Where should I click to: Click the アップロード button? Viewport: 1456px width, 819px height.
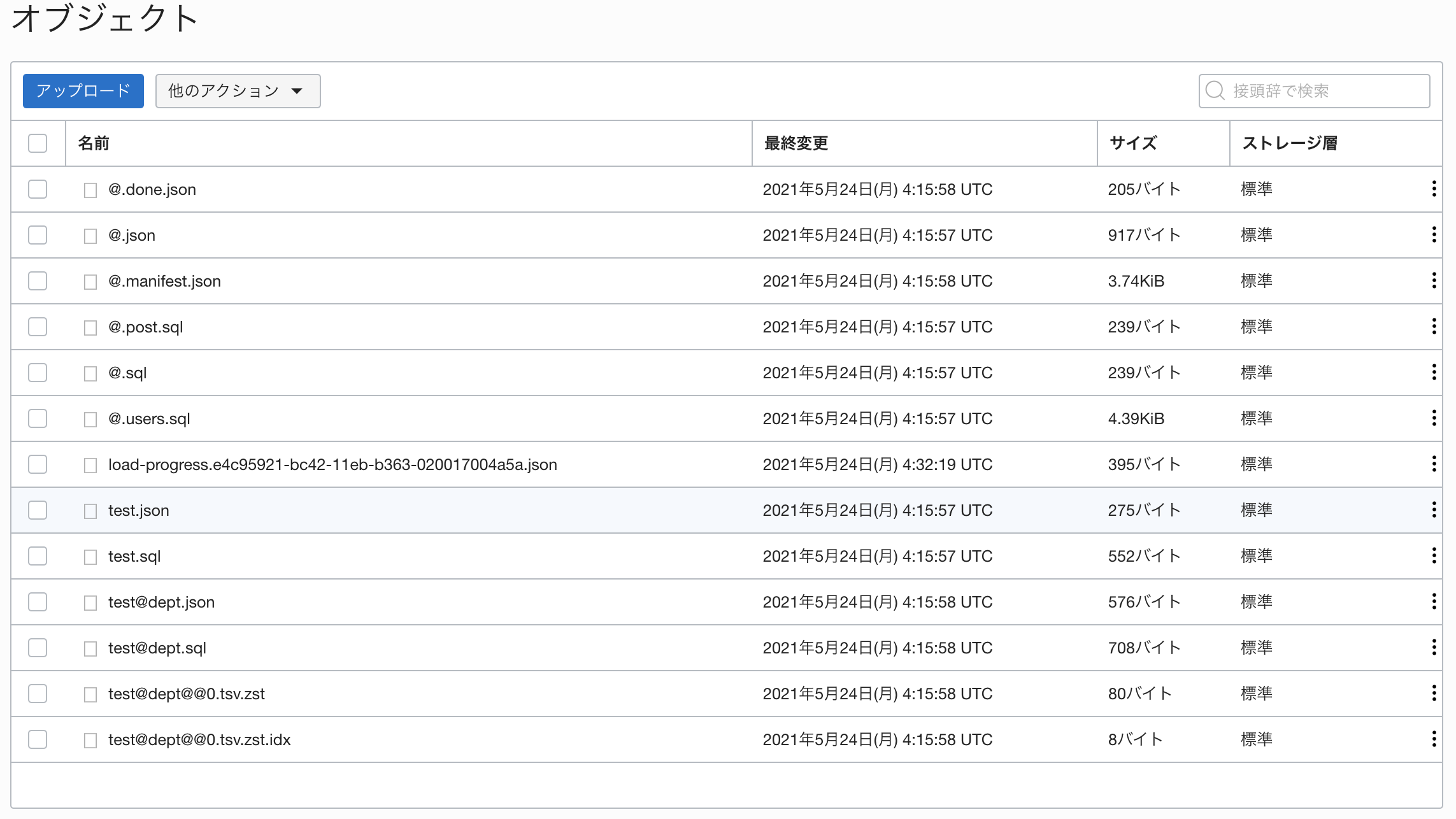pyautogui.click(x=83, y=91)
